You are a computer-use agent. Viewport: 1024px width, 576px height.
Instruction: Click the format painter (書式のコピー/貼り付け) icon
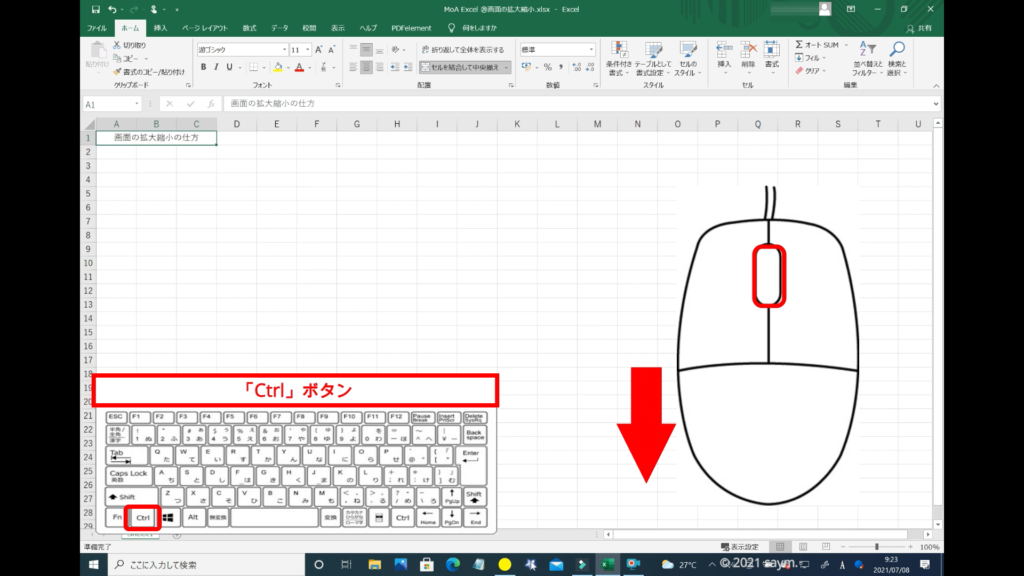(x=117, y=72)
